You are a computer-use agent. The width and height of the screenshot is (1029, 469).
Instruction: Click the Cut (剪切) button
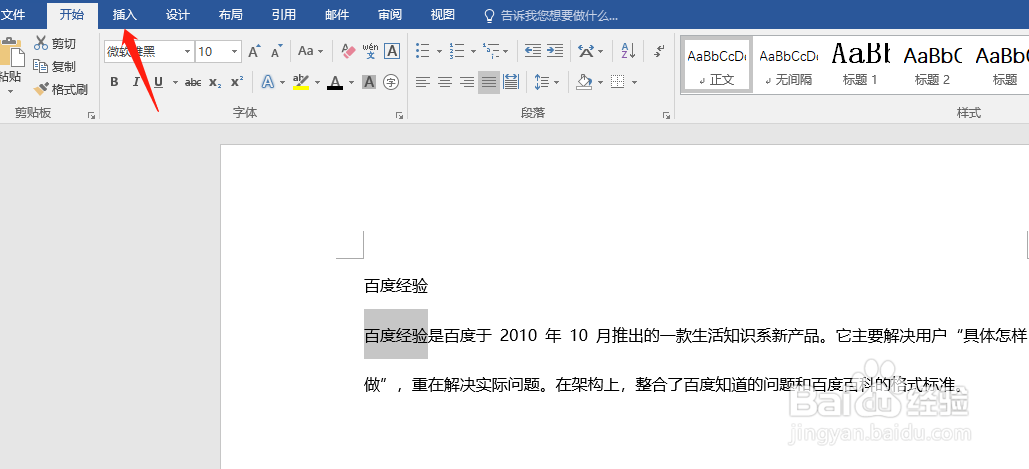pos(55,44)
